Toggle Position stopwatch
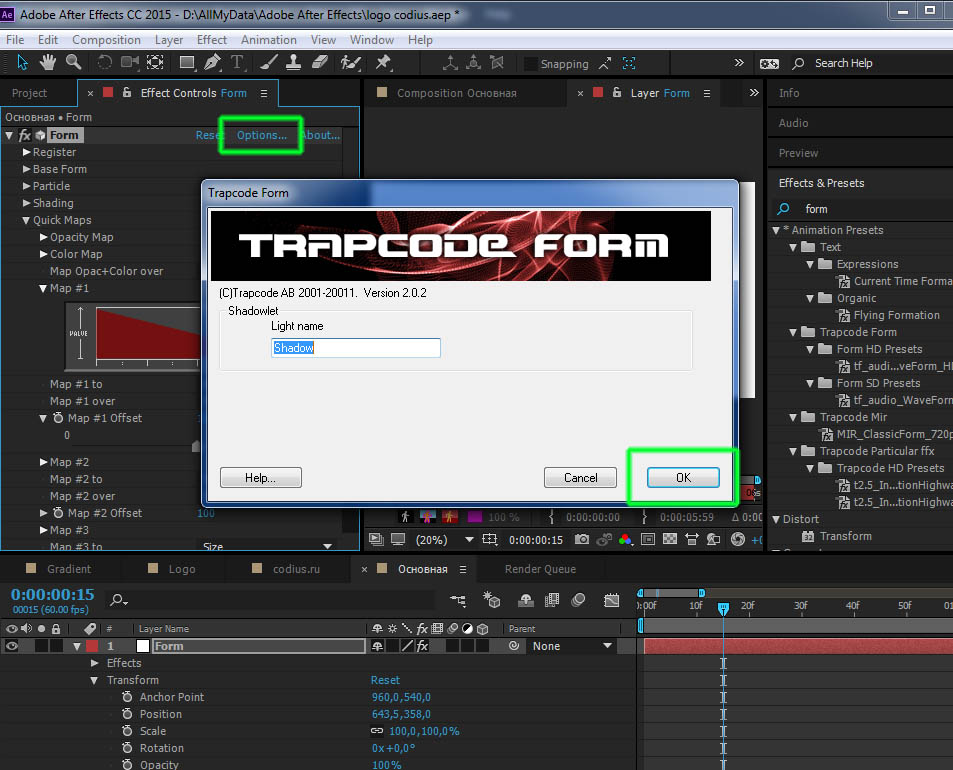Image resolution: width=953 pixels, height=770 pixels. point(127,713)
